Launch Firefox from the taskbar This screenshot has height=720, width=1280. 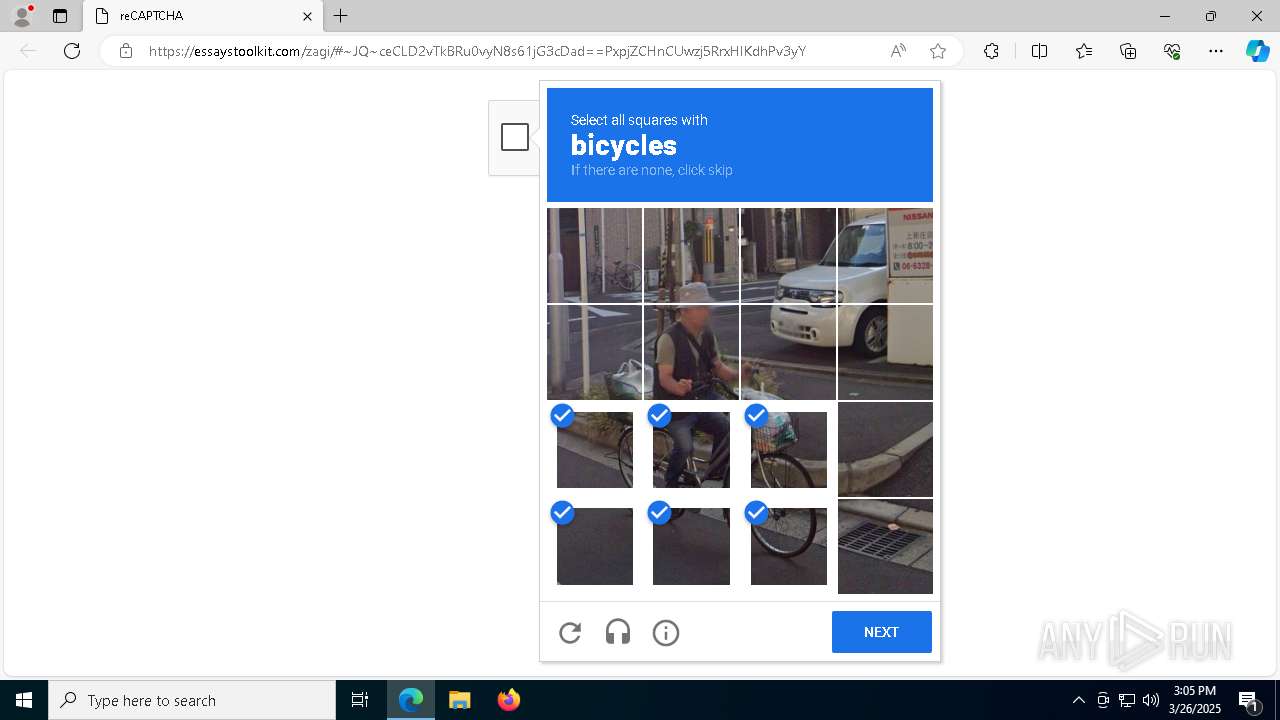[508, 700]
